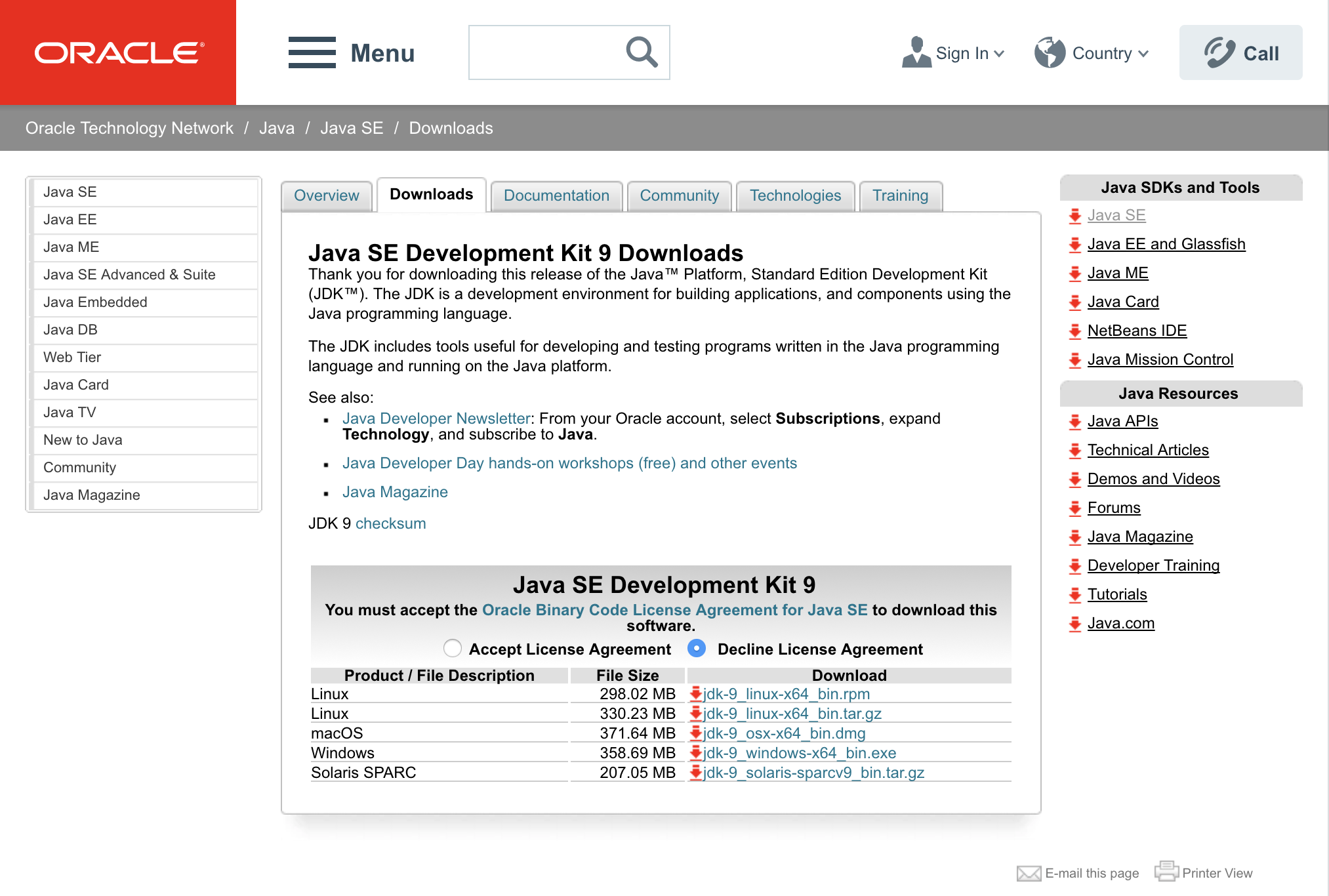Select Accept License Agreement radio button
The width and height of the screenshot is (1329, 896).
coord(451,649)
